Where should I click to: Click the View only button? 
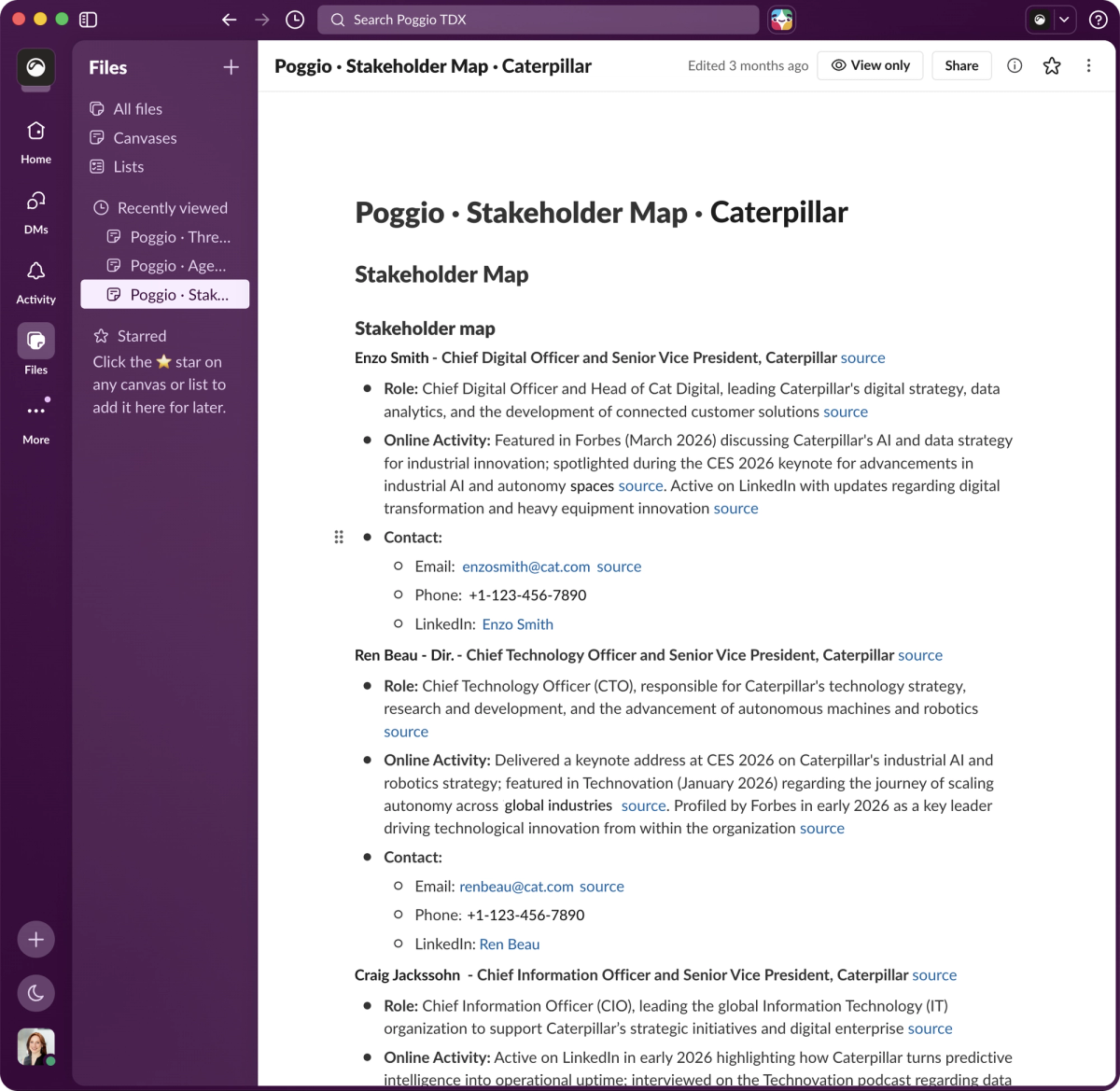(870, 65)
